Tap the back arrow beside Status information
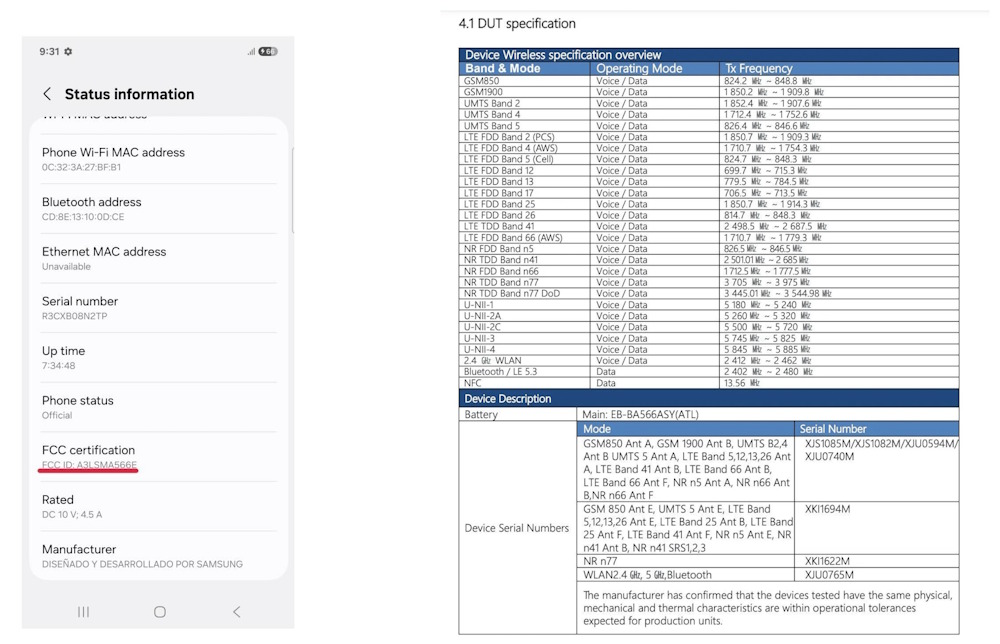1000x644 pixels. point(47,94)
